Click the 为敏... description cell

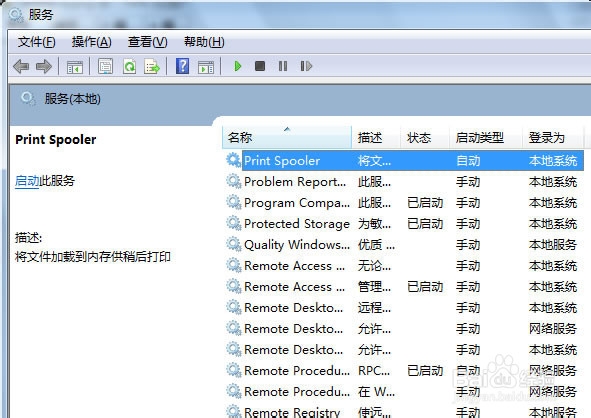(374, 224)
